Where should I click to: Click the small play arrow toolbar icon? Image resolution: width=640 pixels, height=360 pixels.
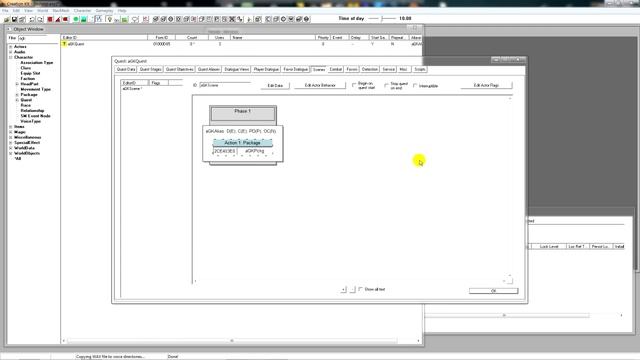249,19
